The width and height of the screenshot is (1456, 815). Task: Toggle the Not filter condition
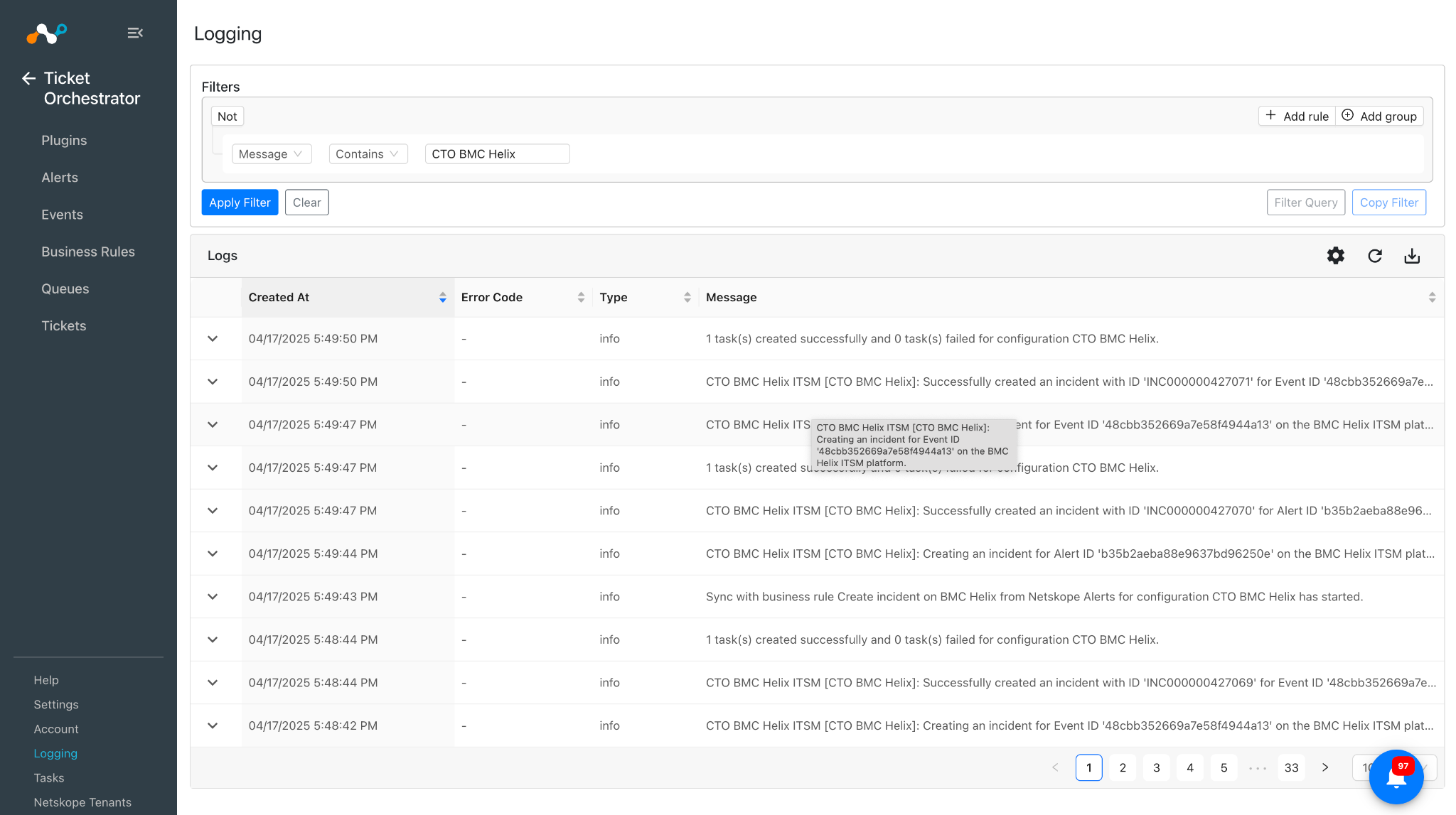click(x=227, y=117)
